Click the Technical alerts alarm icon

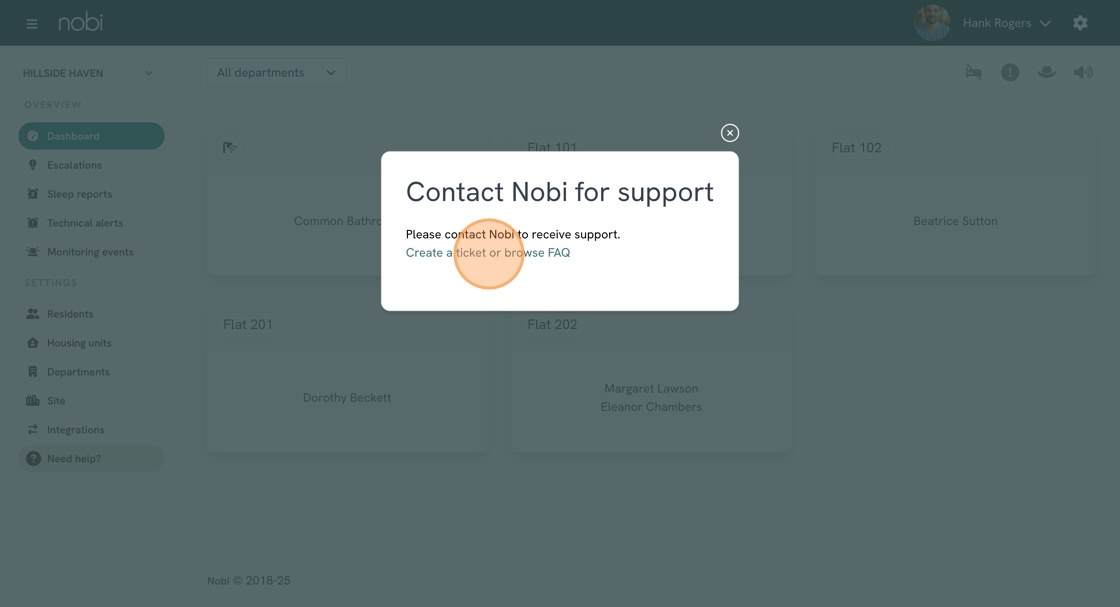pyautogui.click(x=33, y=223)
